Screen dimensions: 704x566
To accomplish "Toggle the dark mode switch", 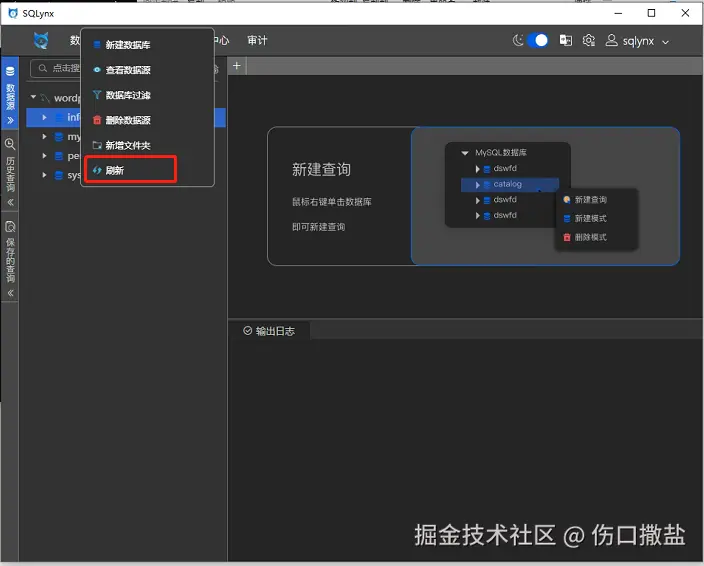I will [537, 40].
